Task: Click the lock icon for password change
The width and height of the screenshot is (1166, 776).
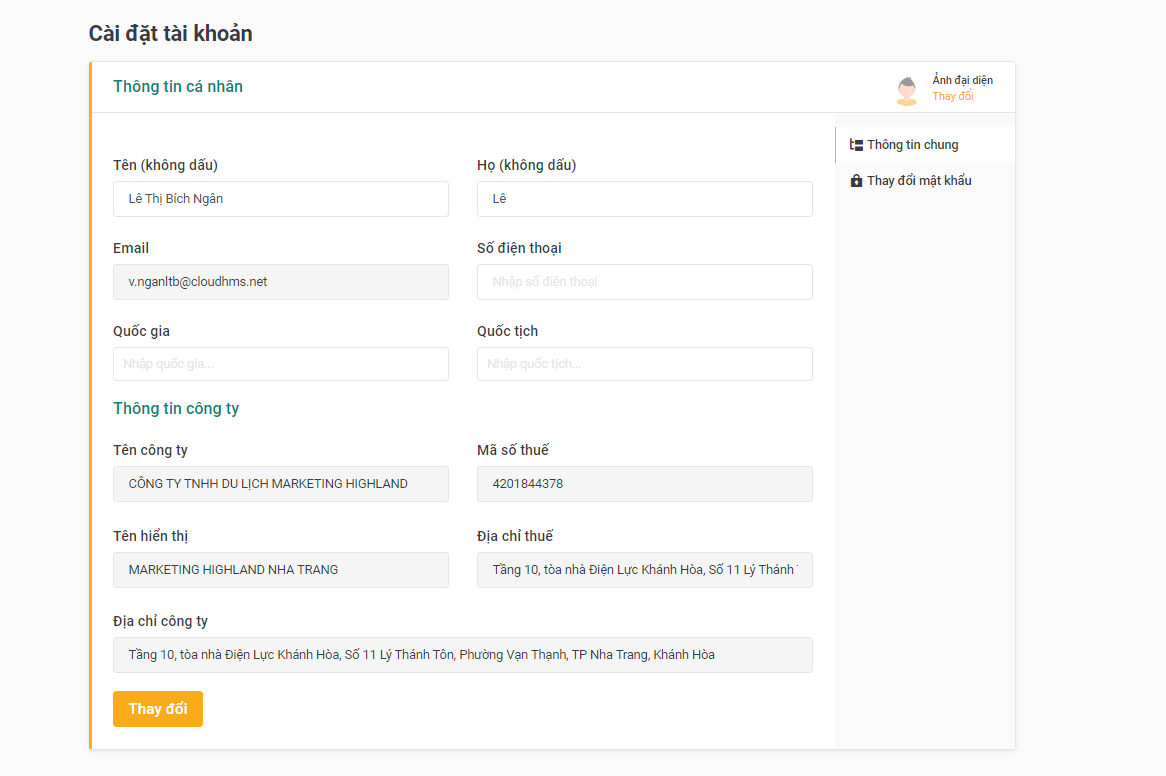Action: 856,181
